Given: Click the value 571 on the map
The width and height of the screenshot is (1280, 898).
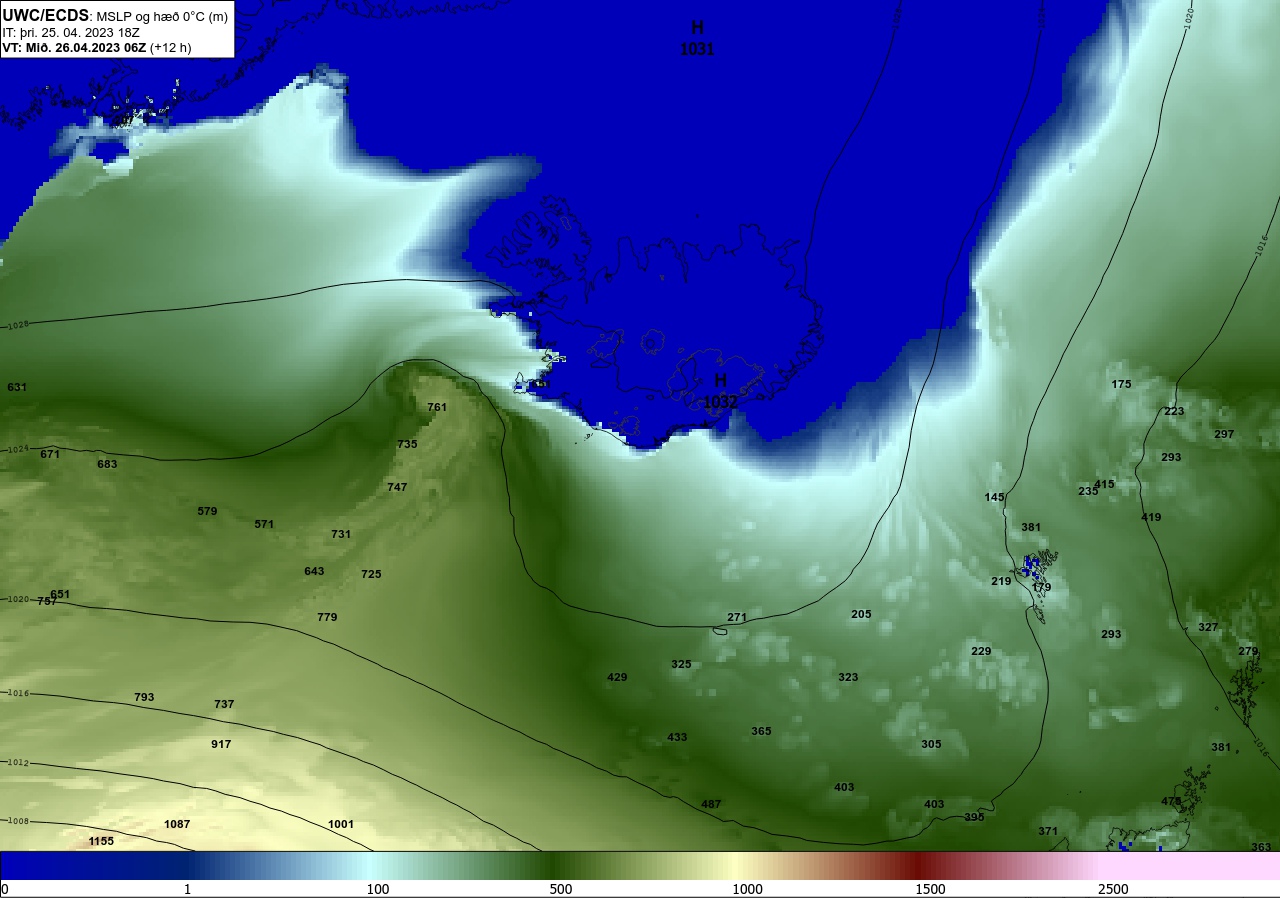Looking at the screenshot, I should tap(264, 524).
